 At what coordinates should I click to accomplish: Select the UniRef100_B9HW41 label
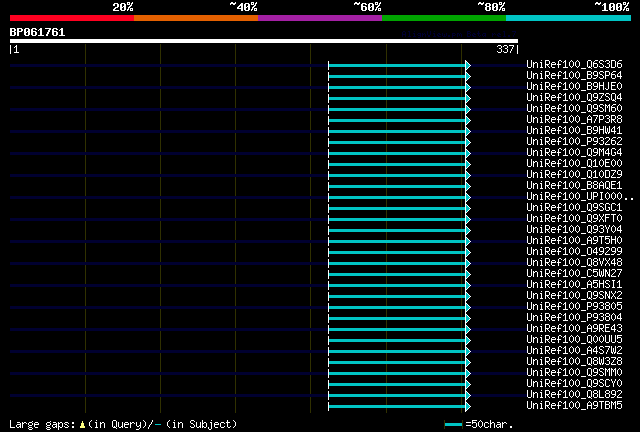click(574, 130)
